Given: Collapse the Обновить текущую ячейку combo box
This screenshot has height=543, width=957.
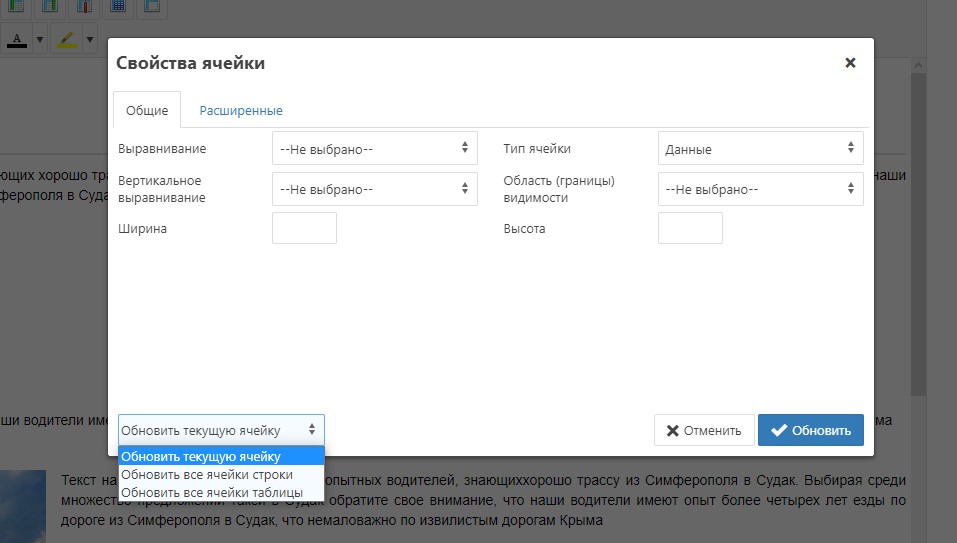Looking at the screenshot, I should pos(221,430).
